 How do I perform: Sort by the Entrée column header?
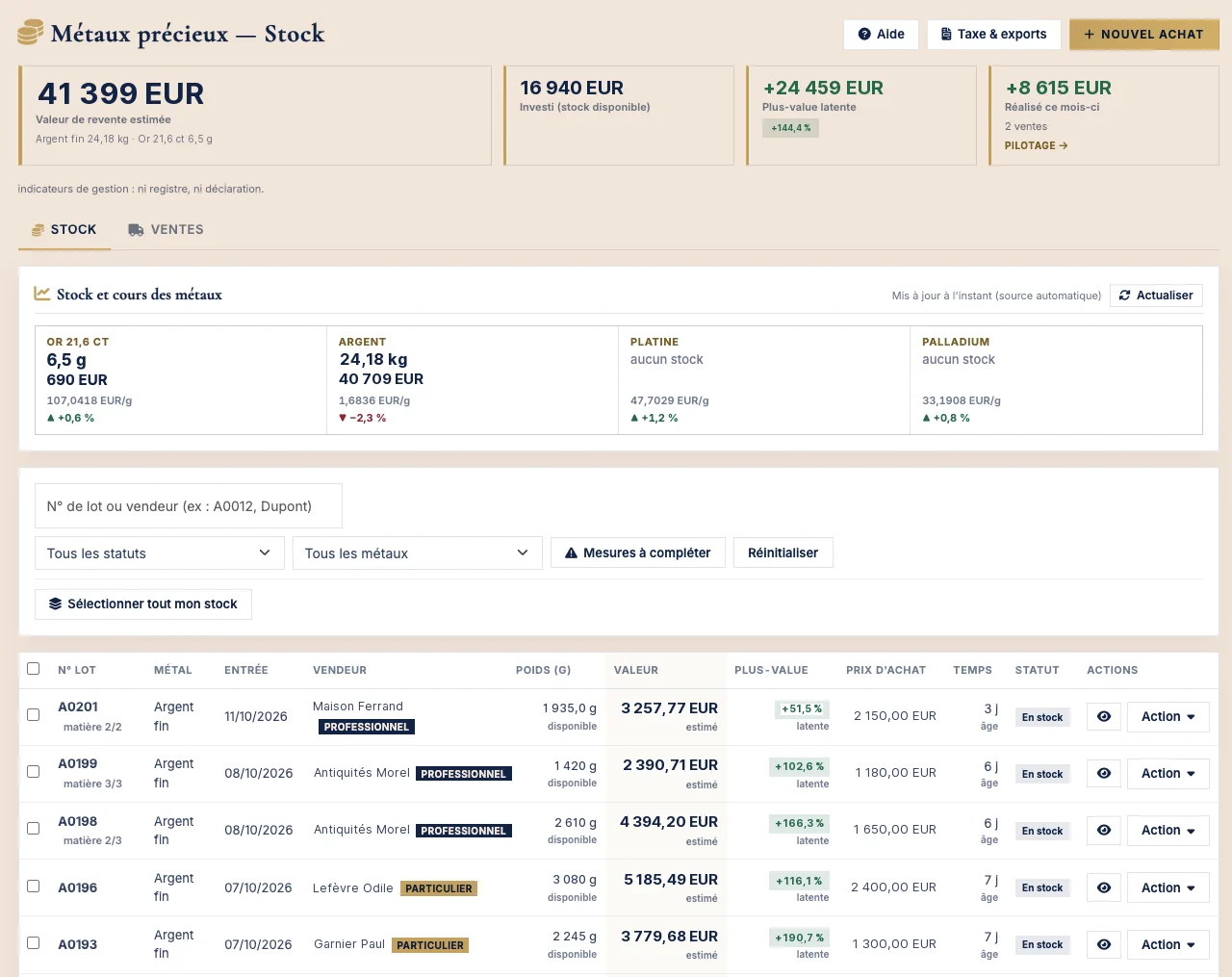(246, 670)
